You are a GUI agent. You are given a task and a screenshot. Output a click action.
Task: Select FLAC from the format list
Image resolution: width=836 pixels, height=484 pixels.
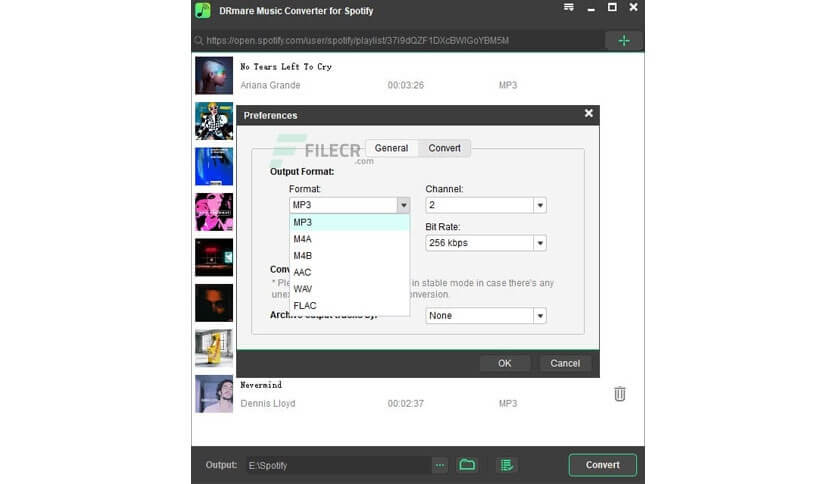click(x=349, y=305)
